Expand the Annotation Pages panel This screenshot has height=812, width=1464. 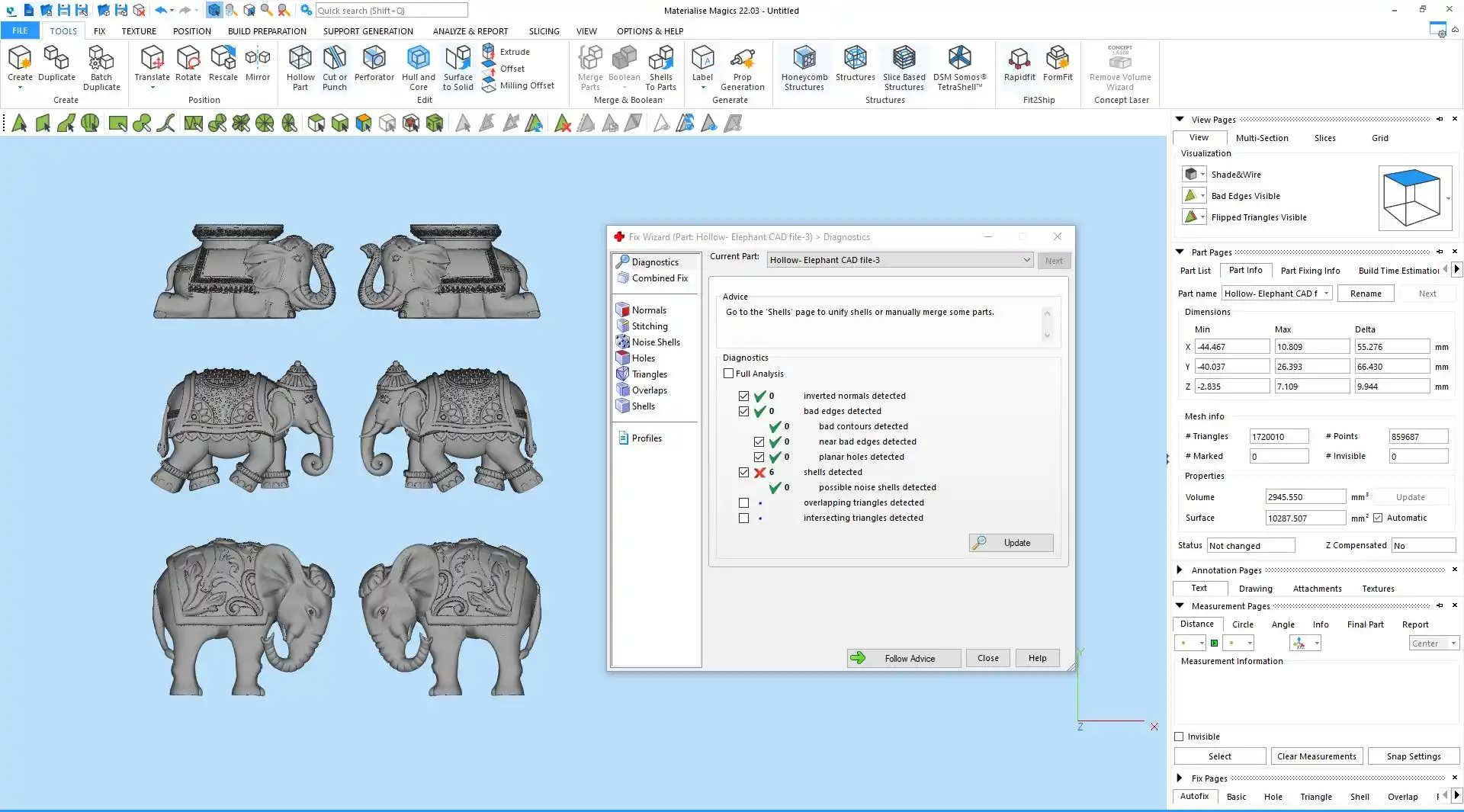point(1180,570)
